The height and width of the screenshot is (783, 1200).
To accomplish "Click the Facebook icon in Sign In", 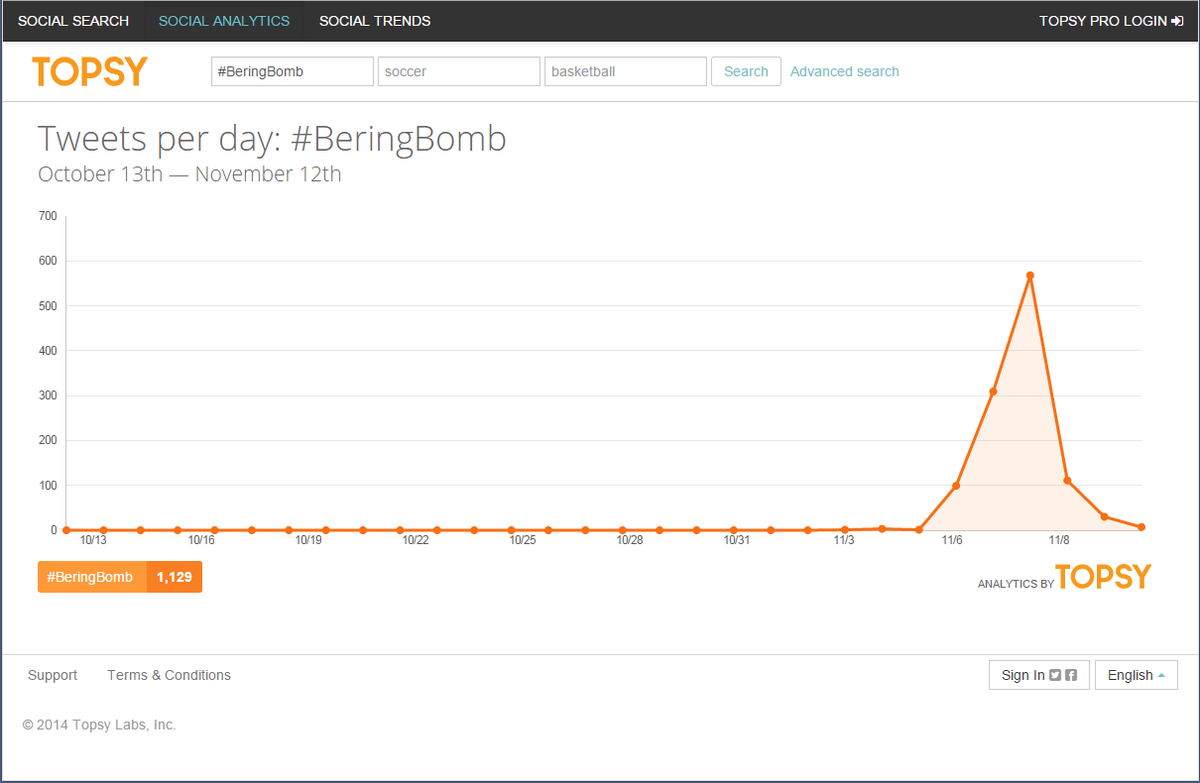I will coord(1071,675).
